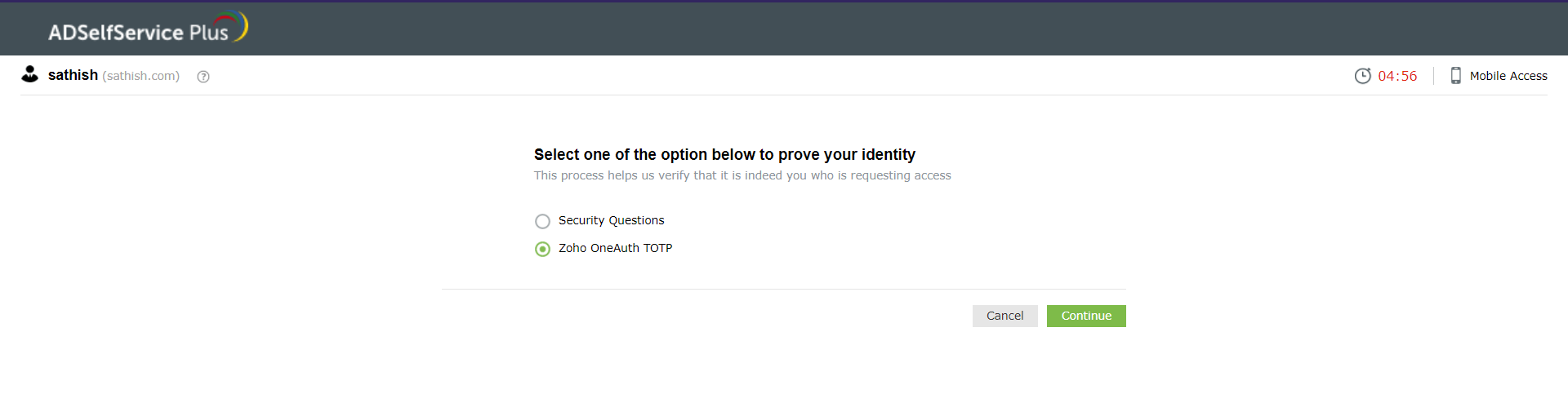Click the domain name (sathish.com)
The image size is (1568, 416).
click(x=140, y=76)
